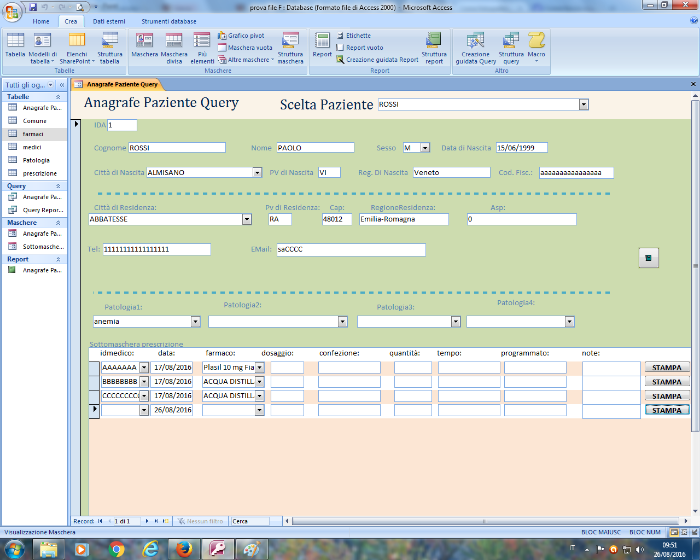This screenshot has width=700, height=560.
Task: Open Google Chrome from the taskbar
Action: point(117,549)
